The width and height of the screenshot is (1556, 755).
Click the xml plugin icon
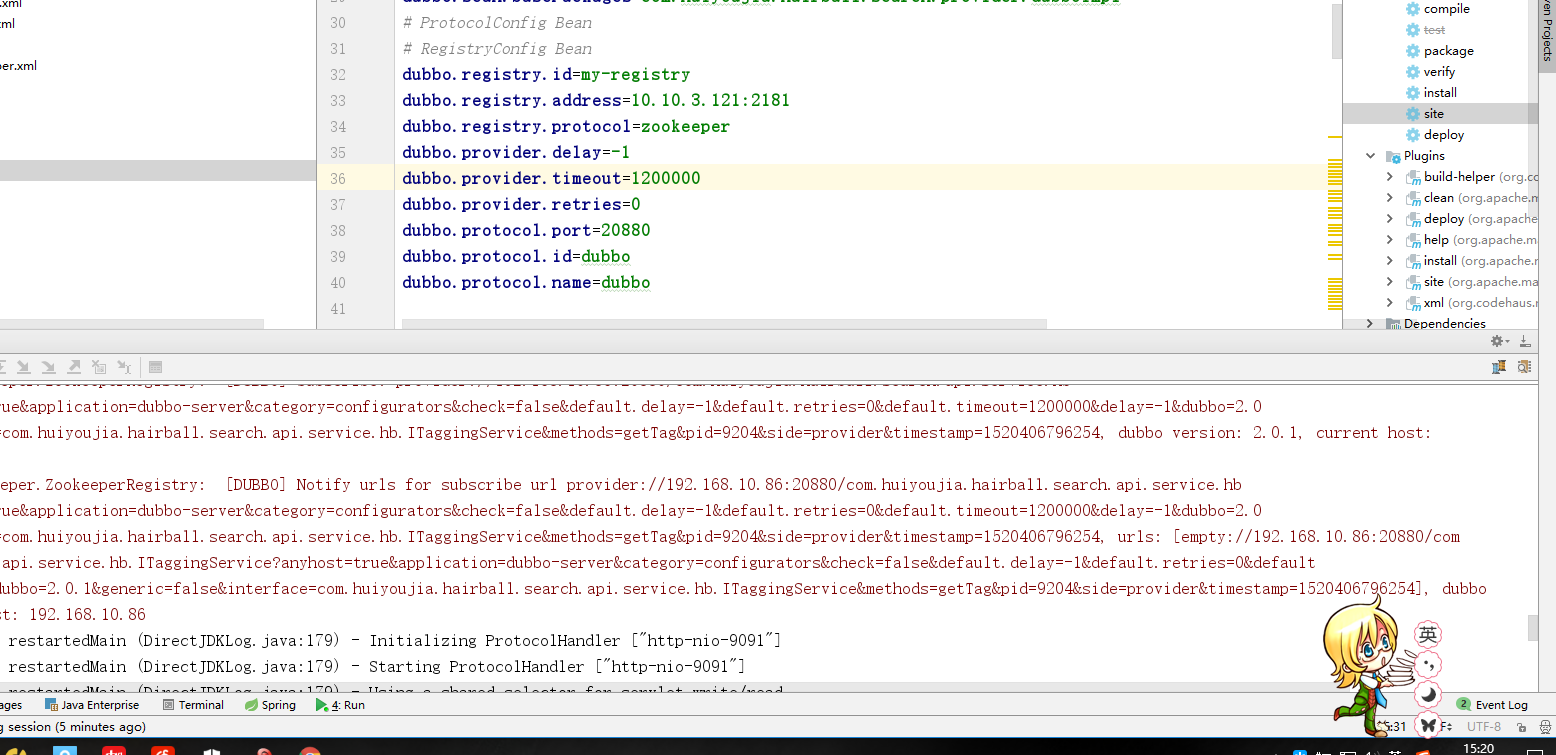click(x=1413, y=303)
